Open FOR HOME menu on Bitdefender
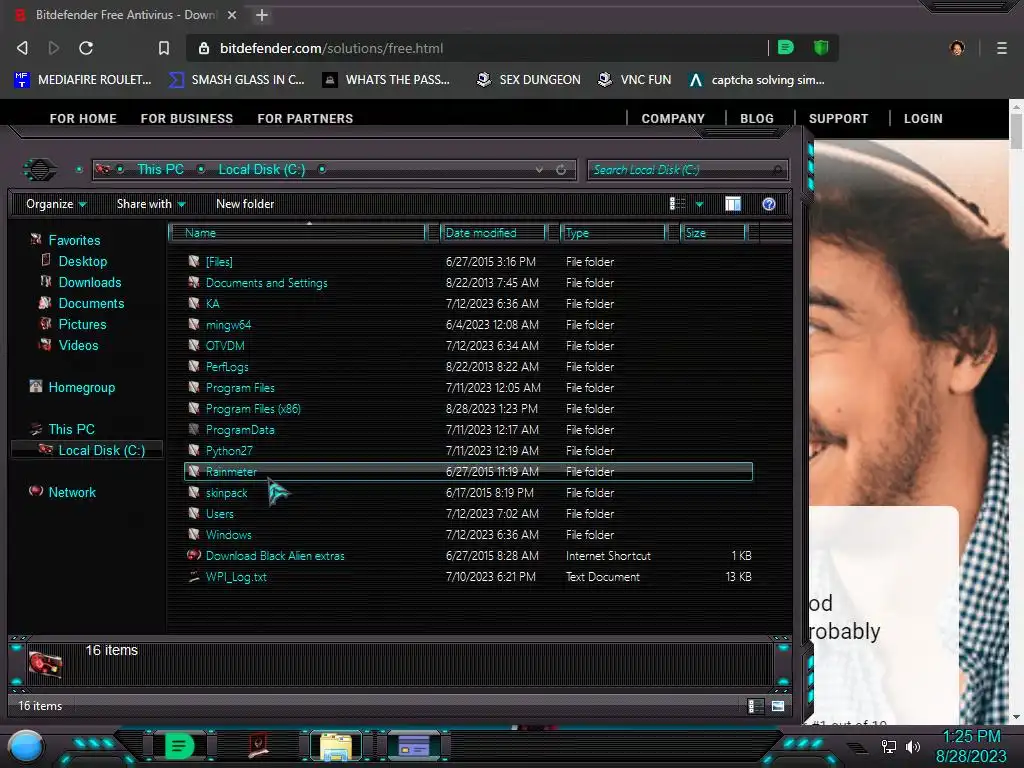The image size is (1024, 768). click(83, 118)
